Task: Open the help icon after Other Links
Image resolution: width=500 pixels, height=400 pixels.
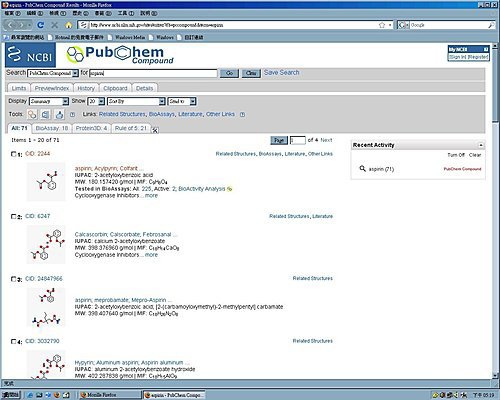Action: click(x=242, y=114)
